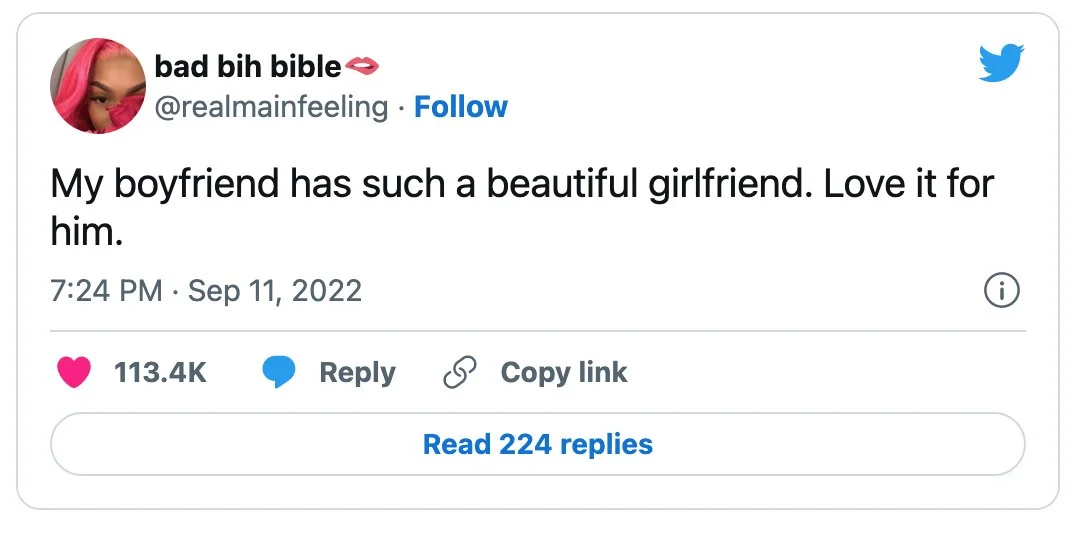Click the chain link icon

coord(461,372)
